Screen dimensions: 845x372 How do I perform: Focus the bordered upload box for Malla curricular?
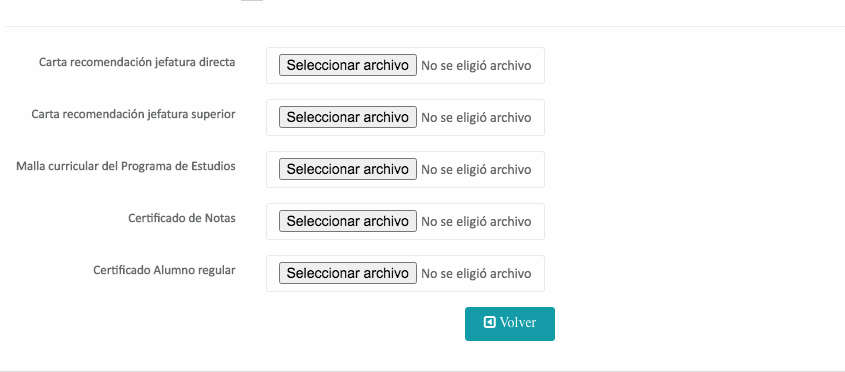tap(405, 169)
